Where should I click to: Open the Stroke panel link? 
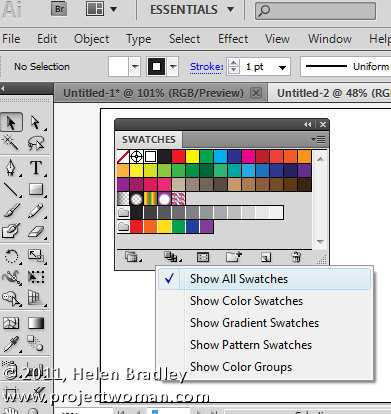206,67
